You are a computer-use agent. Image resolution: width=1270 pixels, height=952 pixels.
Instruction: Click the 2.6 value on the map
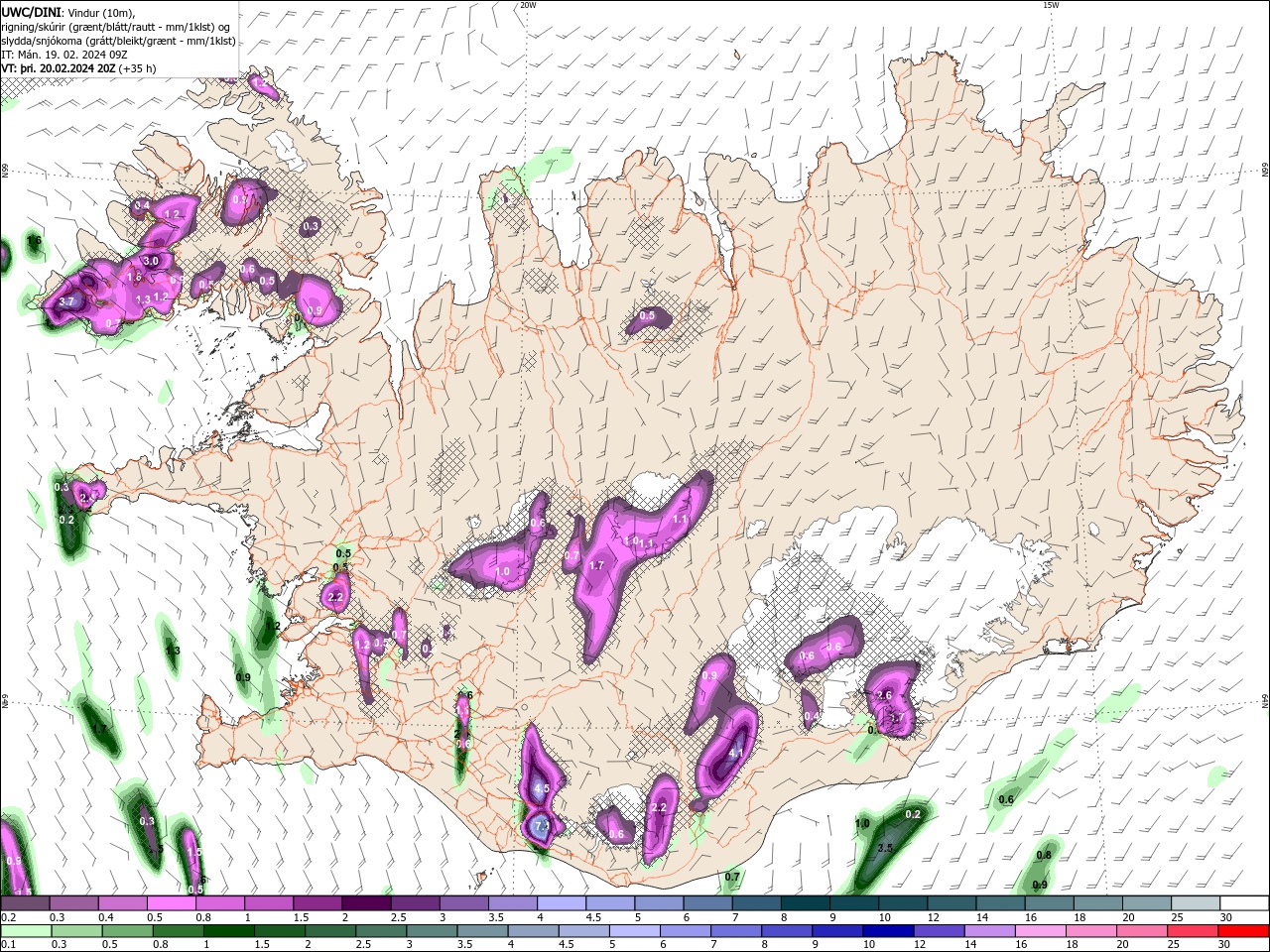coord(885,695)
